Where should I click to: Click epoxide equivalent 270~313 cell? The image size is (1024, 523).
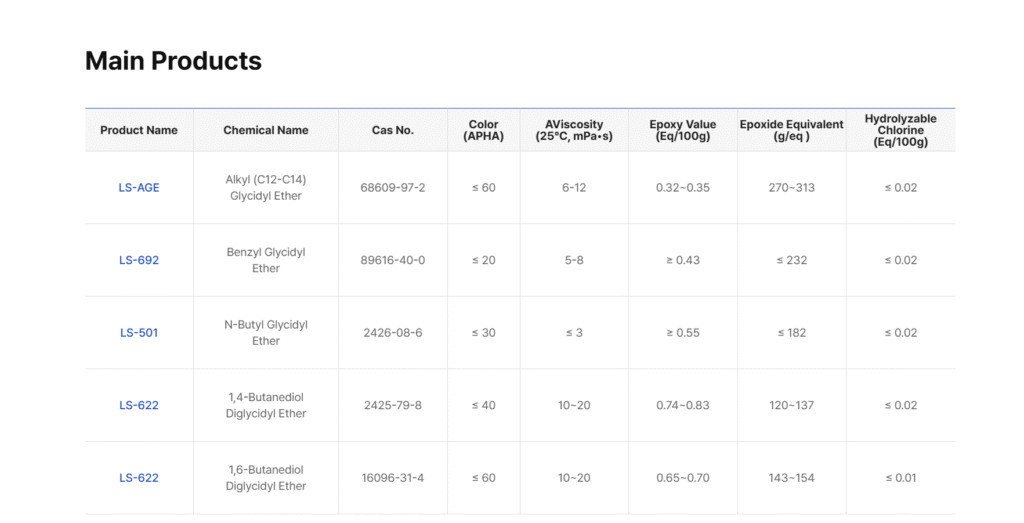pyautogui.click(x=792, y=188)
